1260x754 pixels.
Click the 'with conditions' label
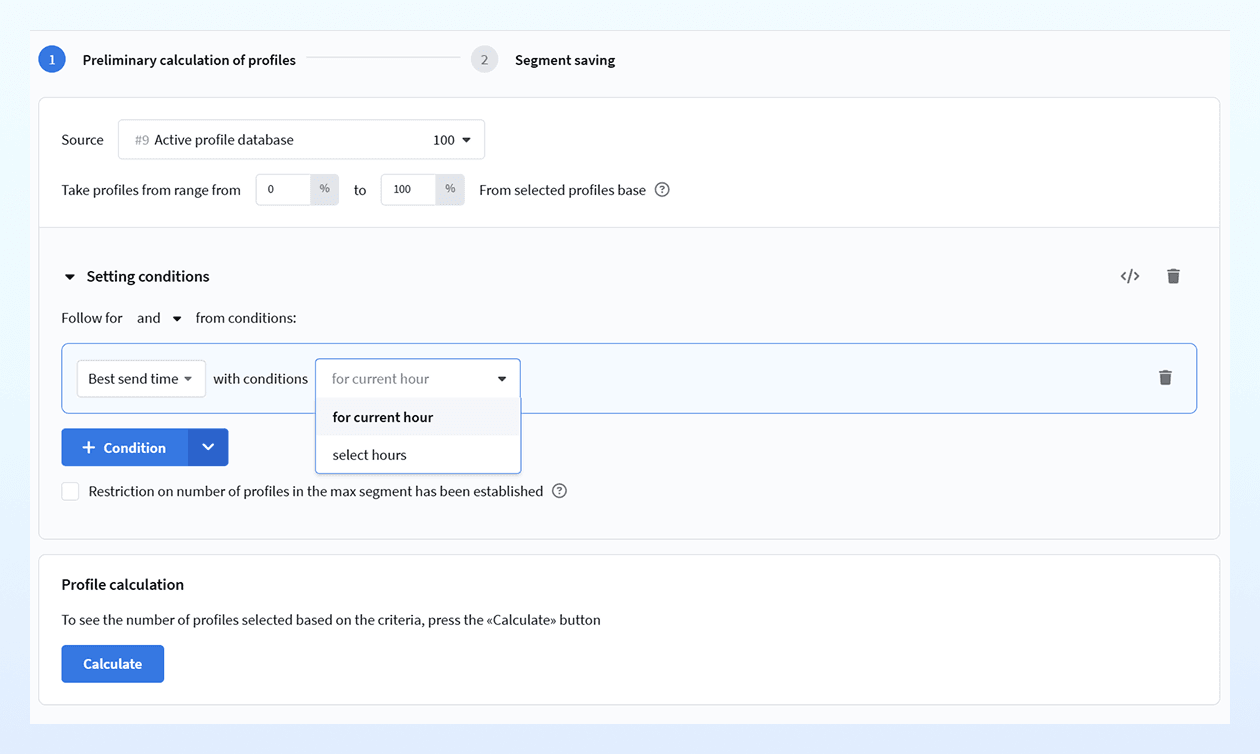click(260, 379)
